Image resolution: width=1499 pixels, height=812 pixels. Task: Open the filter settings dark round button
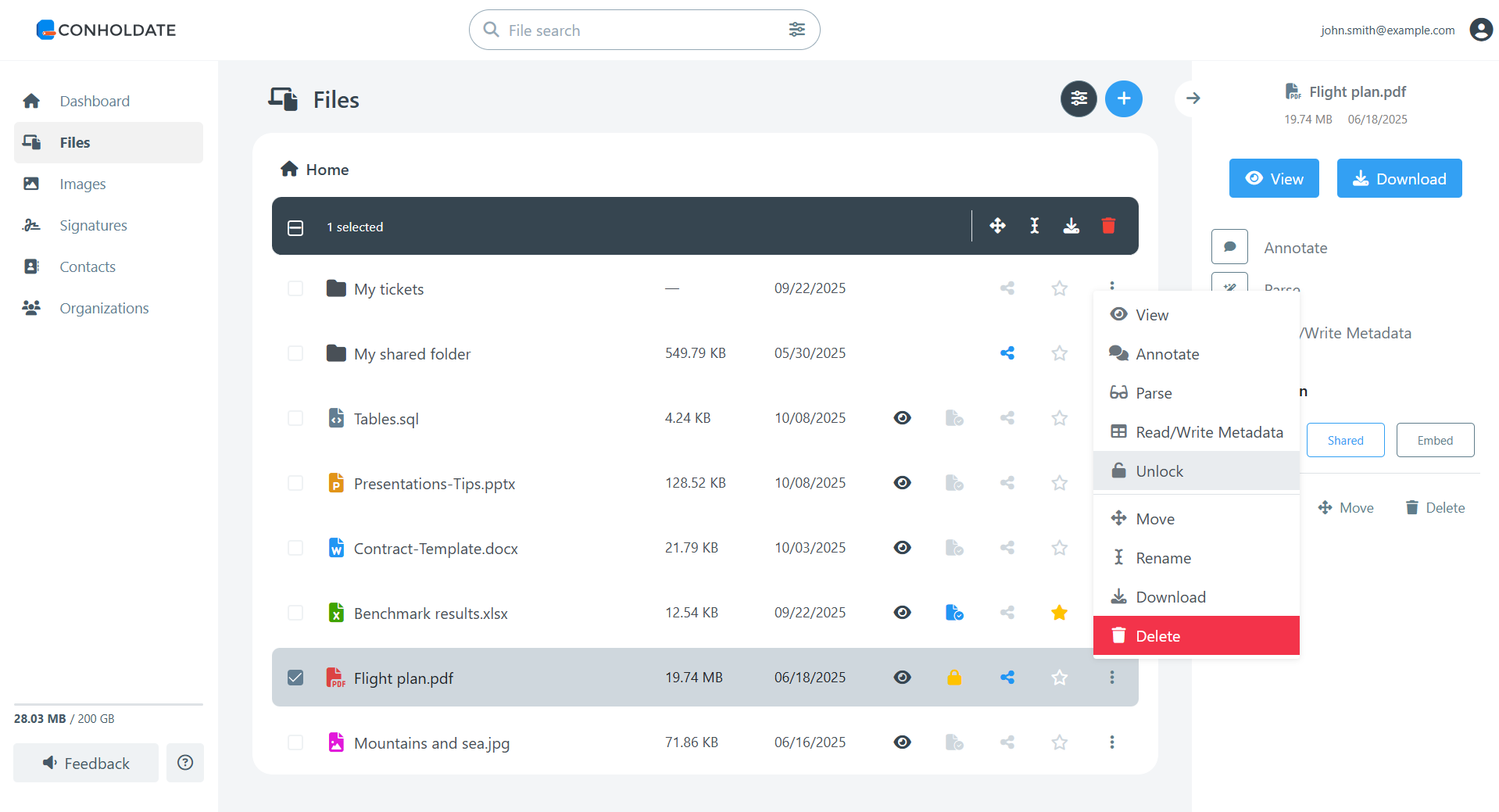[1078, 98]
